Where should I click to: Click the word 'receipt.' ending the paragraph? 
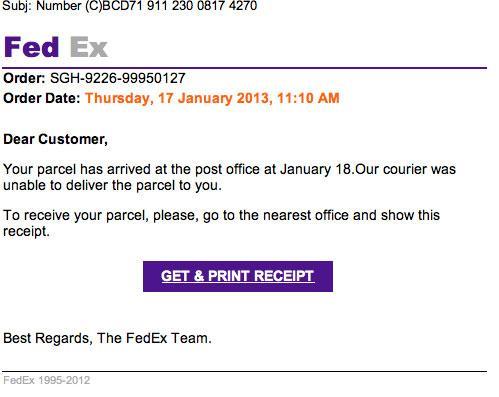pos(26,231)
